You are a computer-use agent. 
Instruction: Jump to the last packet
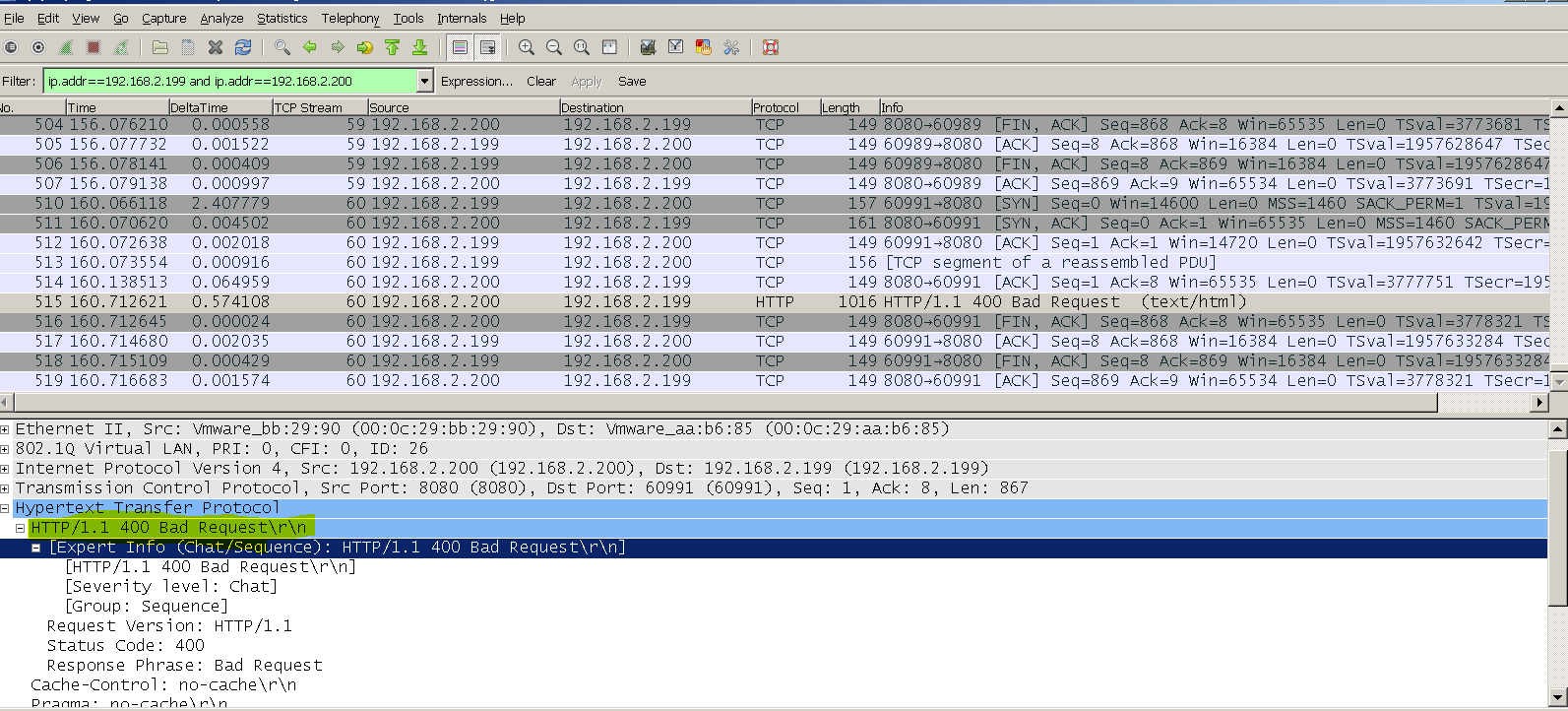point(420,47)
